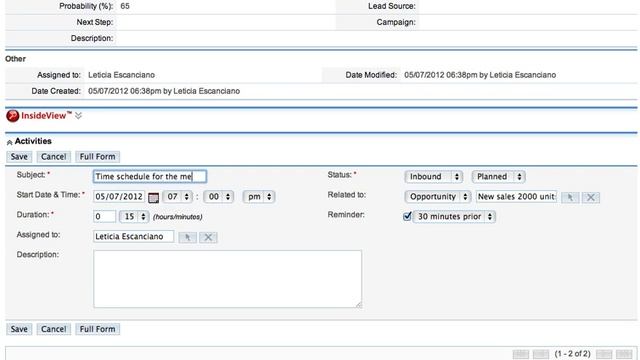The image size is (640, 360).
Task: Open the start minutes 00 dropdown
Action: coord(219,196)
